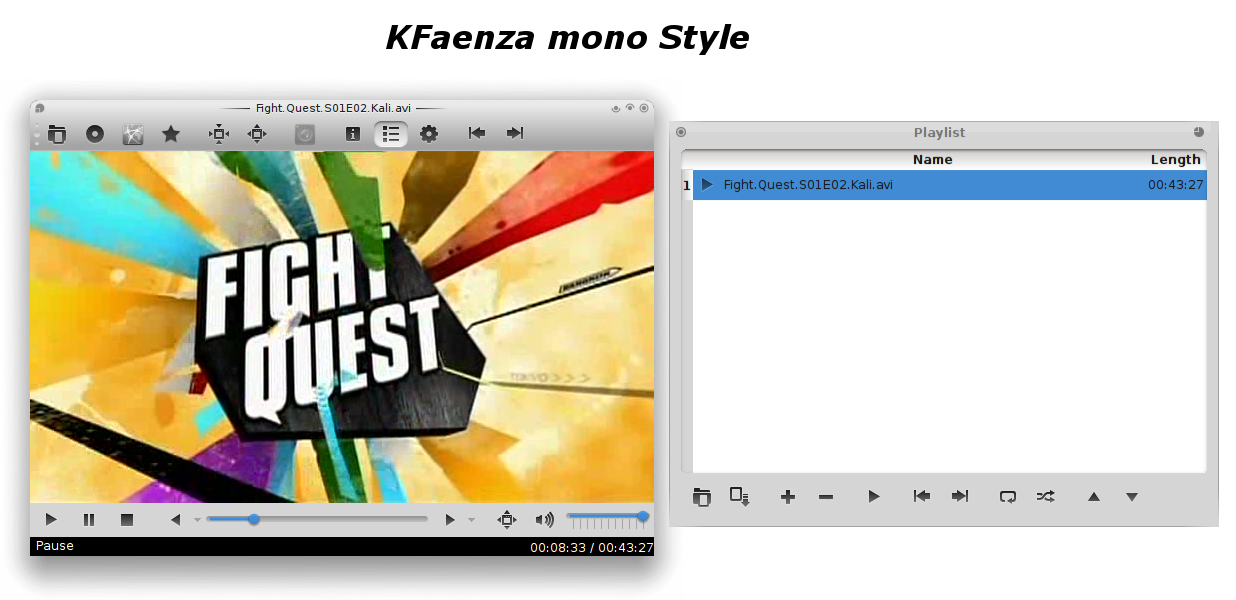Toggle repeat in Playlist toolbar

[x=1008, y=496]
